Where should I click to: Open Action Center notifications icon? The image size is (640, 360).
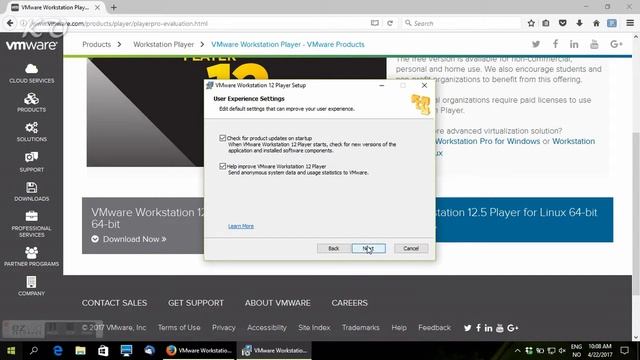click(x=624, y=351)
